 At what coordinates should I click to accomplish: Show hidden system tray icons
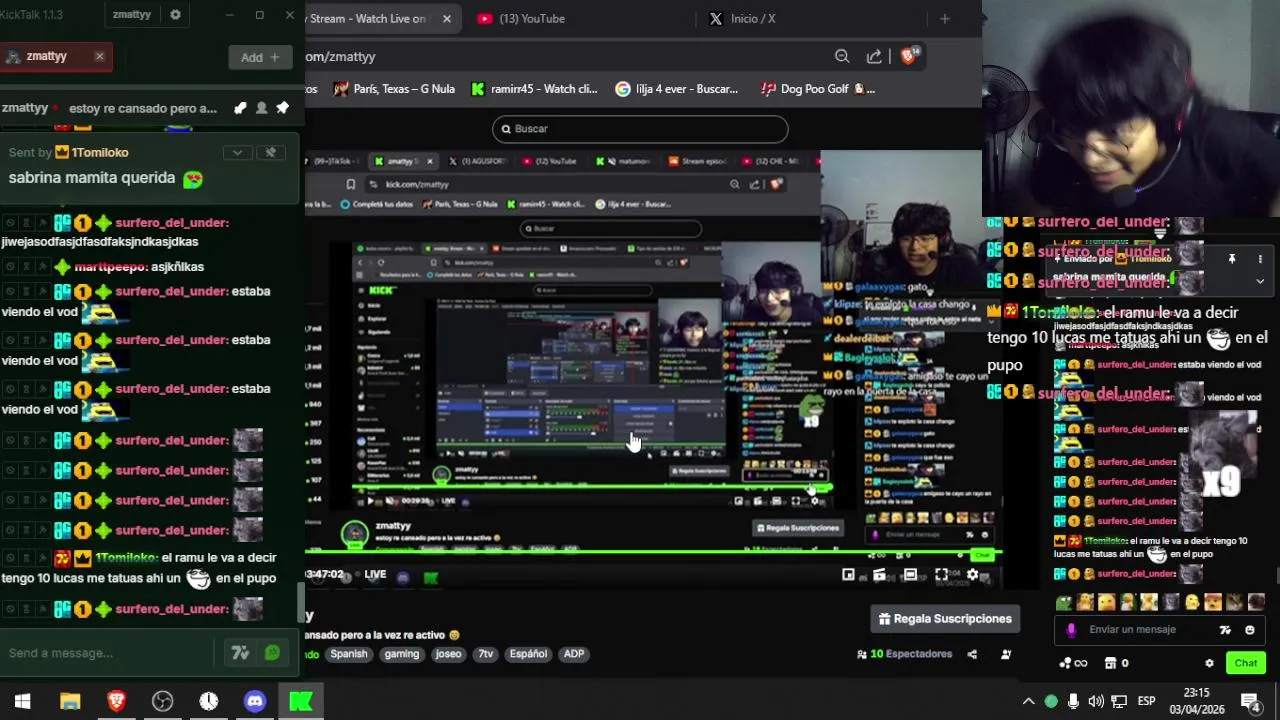pyautogui.click(x=1028, y=701)
